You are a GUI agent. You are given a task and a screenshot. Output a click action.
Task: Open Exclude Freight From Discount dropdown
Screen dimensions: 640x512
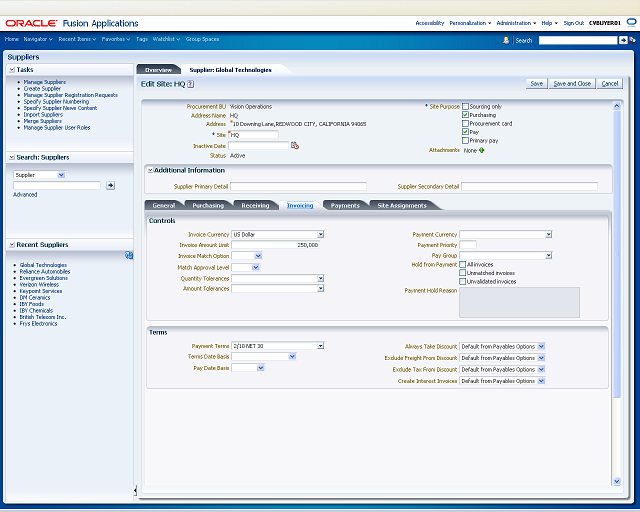click(x=541, y=358)
